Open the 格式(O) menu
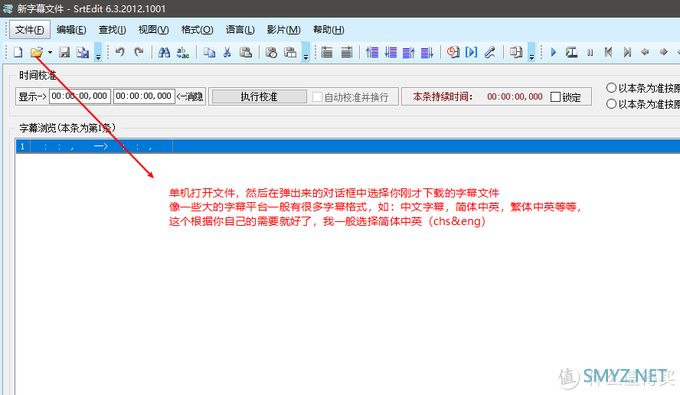 197,29
